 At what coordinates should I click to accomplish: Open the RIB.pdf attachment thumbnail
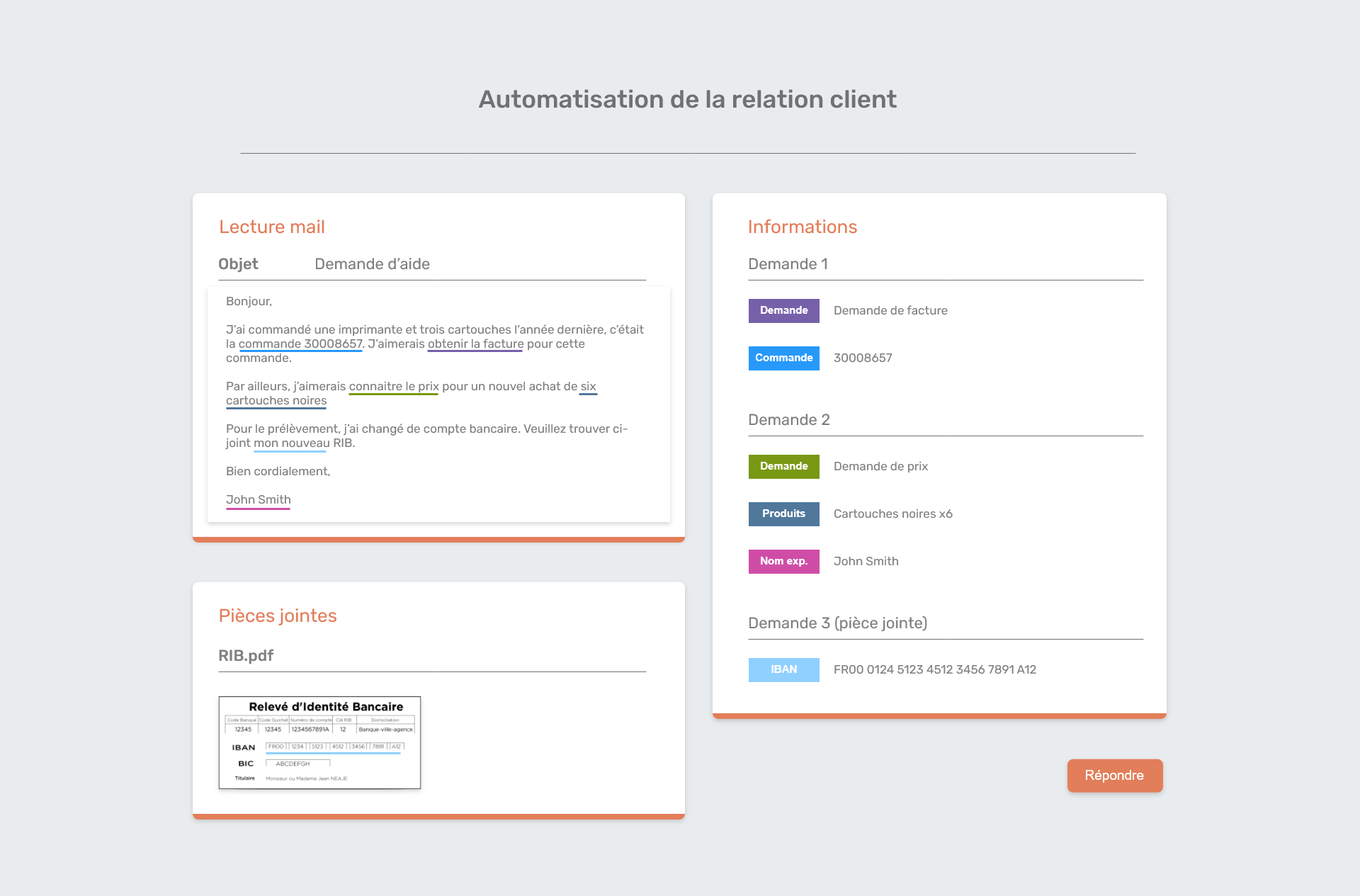pos(319,742)
